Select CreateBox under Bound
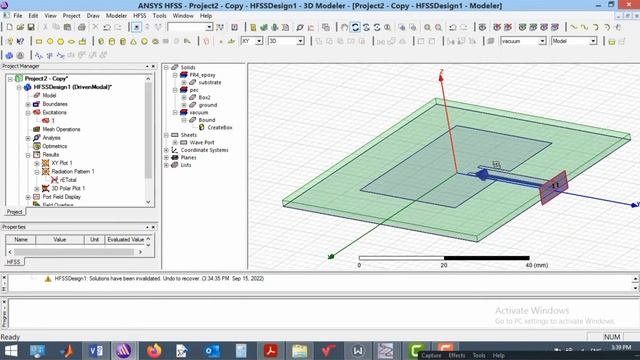Image resolution: width=640 pixels, height=360 pixels. pyautogui.click(x=220, y=128)
